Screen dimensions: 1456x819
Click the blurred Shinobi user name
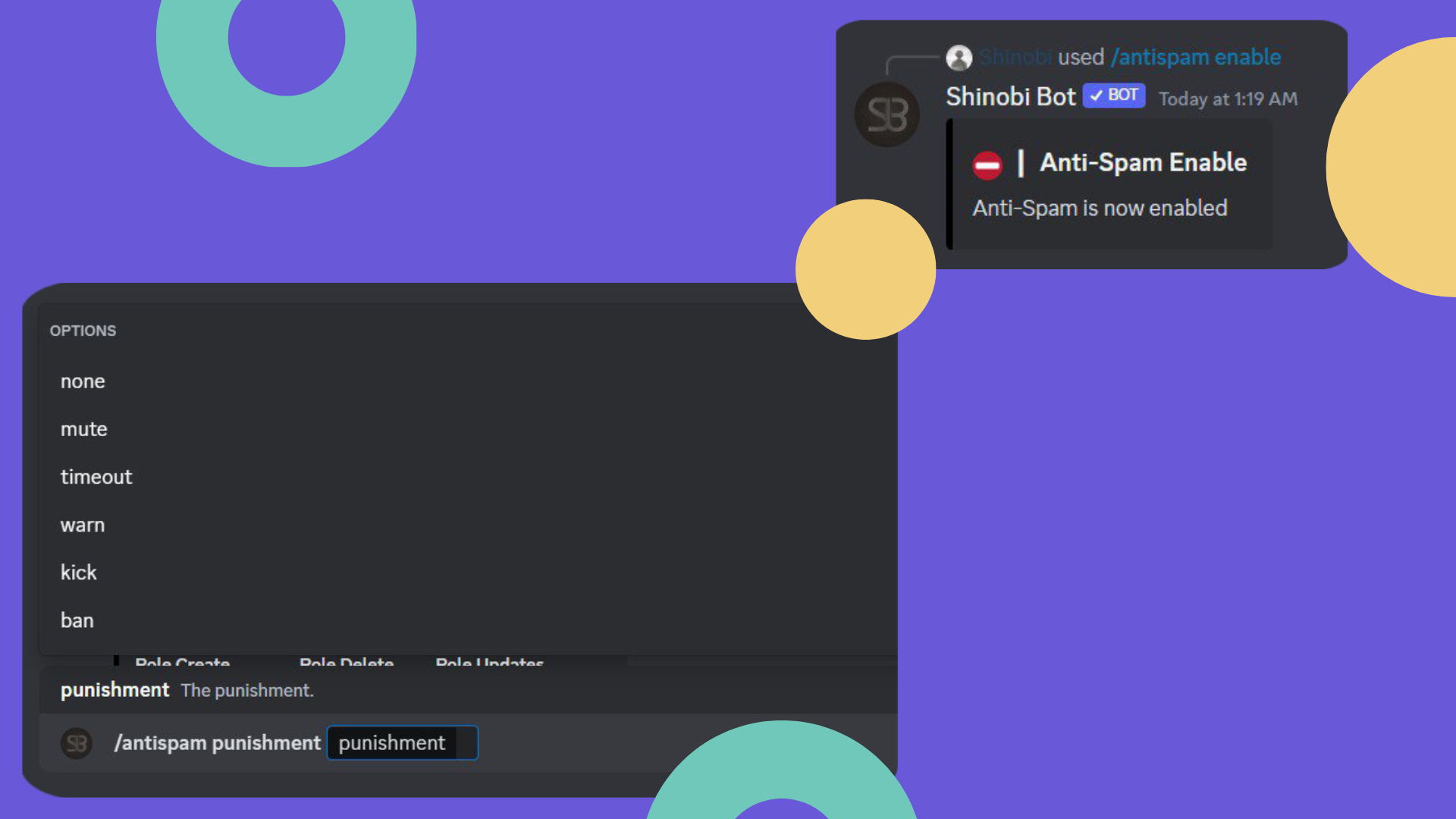coord(1015,58)
